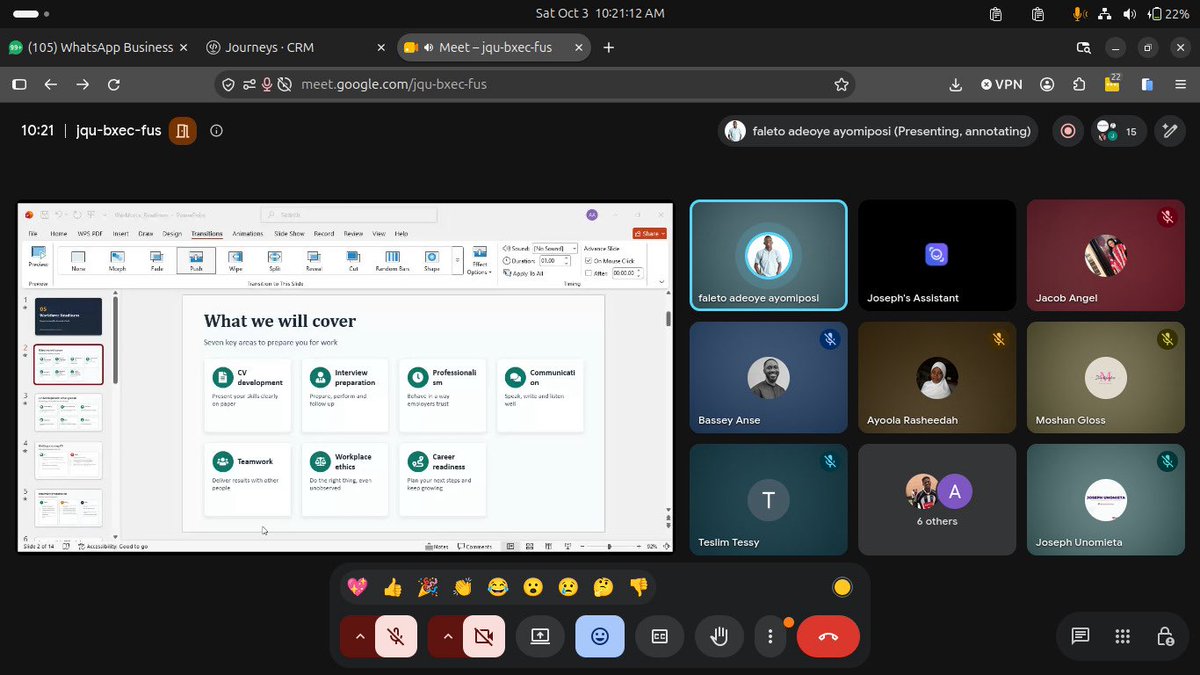
Task: Send the thinking face reaction
Action: (x=603, y=587)
